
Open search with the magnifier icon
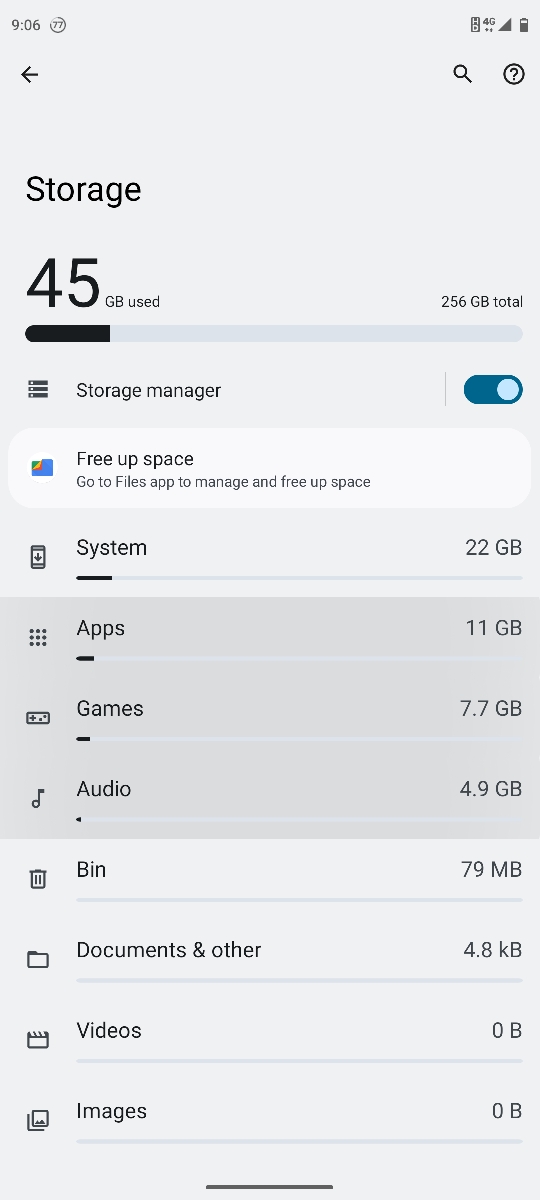pyautogui.click(x=462, y=74)
